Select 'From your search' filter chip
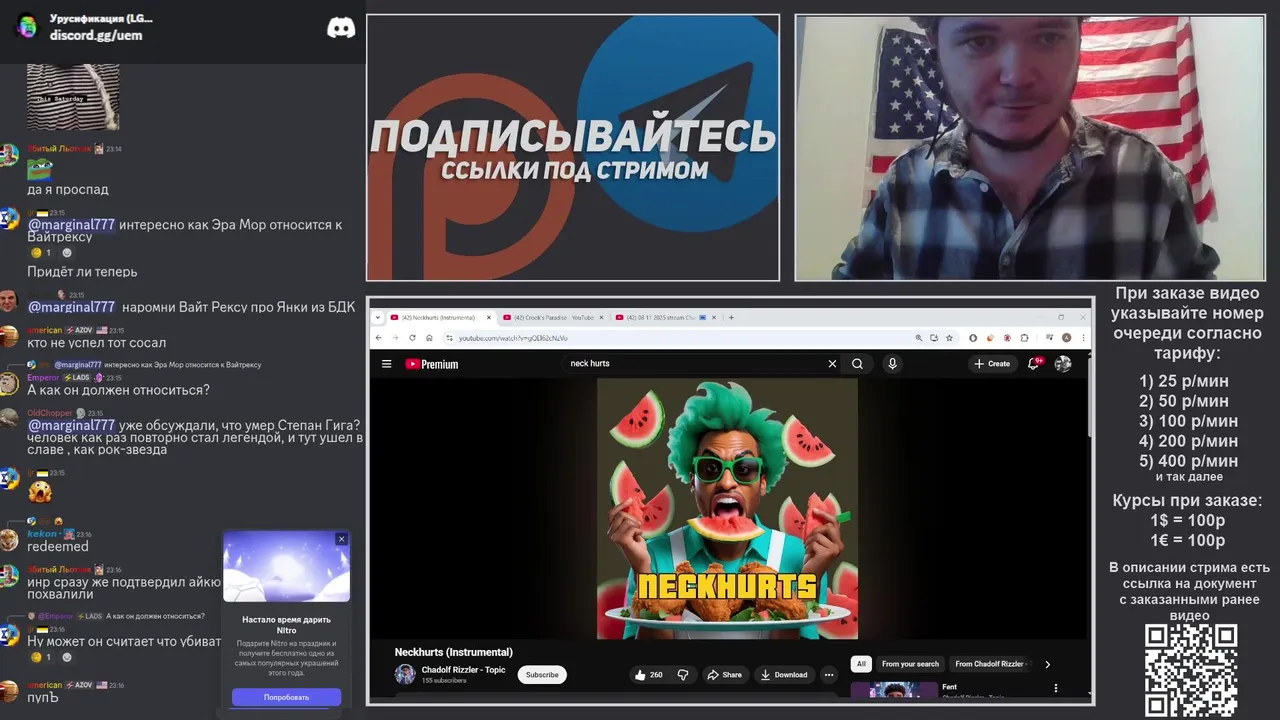This screenshot has height=720, width=1280. click(910, 664)
